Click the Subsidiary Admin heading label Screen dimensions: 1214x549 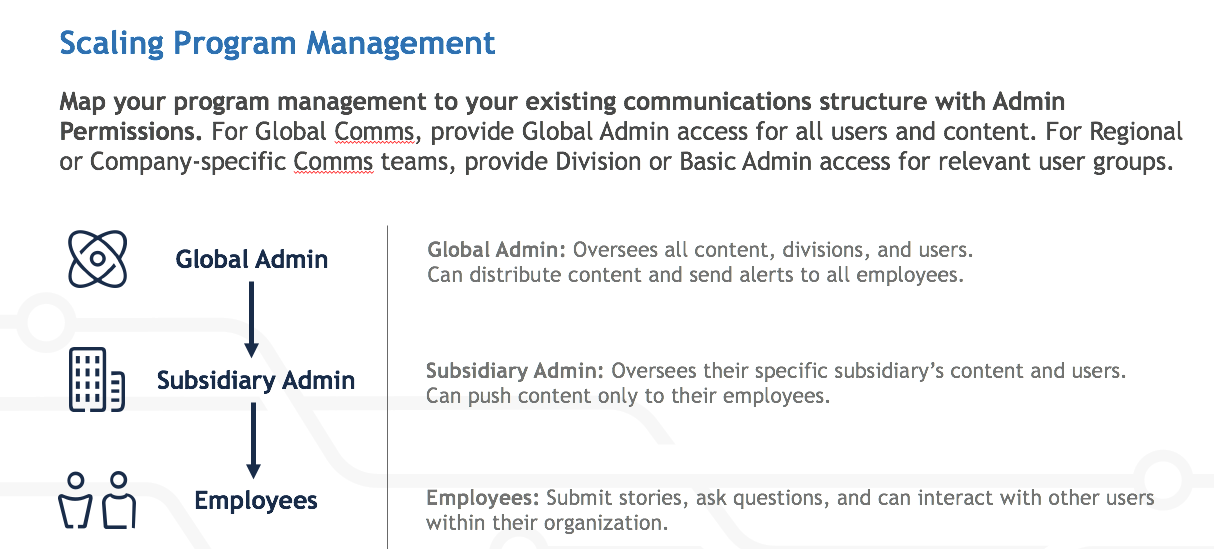(256, 380)
